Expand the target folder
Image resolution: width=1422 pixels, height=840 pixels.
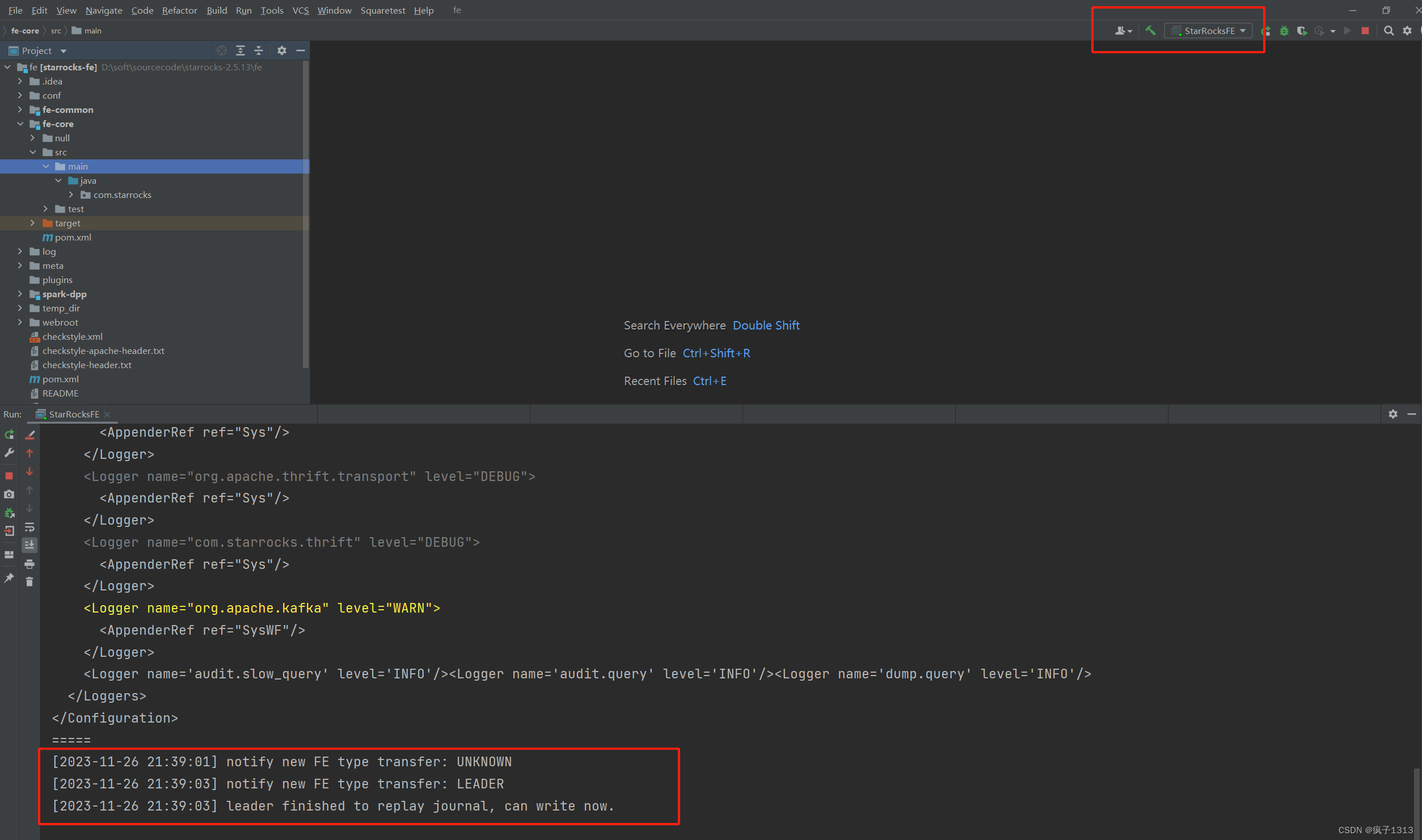[32, 223]
